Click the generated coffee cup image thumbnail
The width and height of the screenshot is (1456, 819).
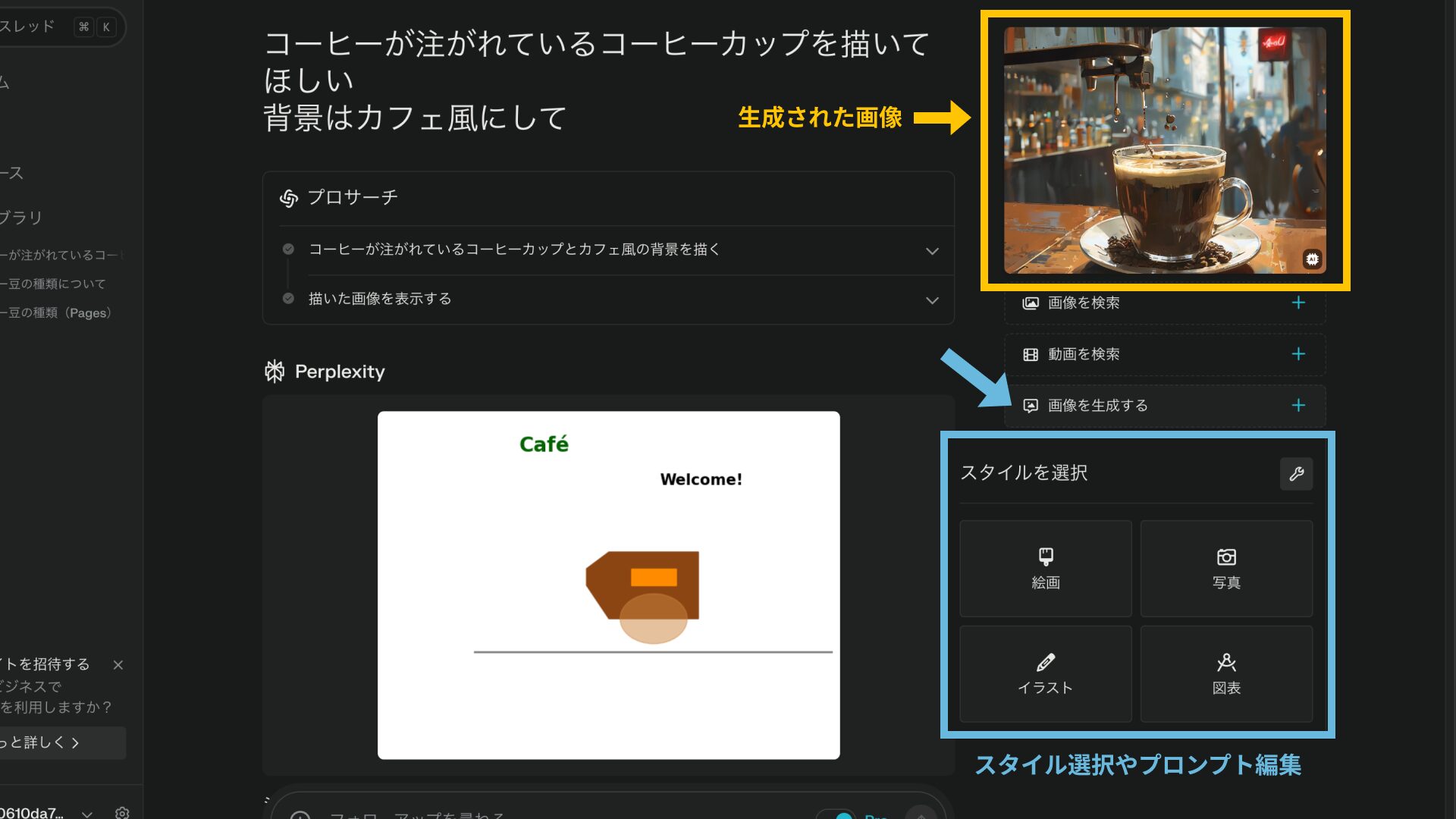coord(1165,149)
